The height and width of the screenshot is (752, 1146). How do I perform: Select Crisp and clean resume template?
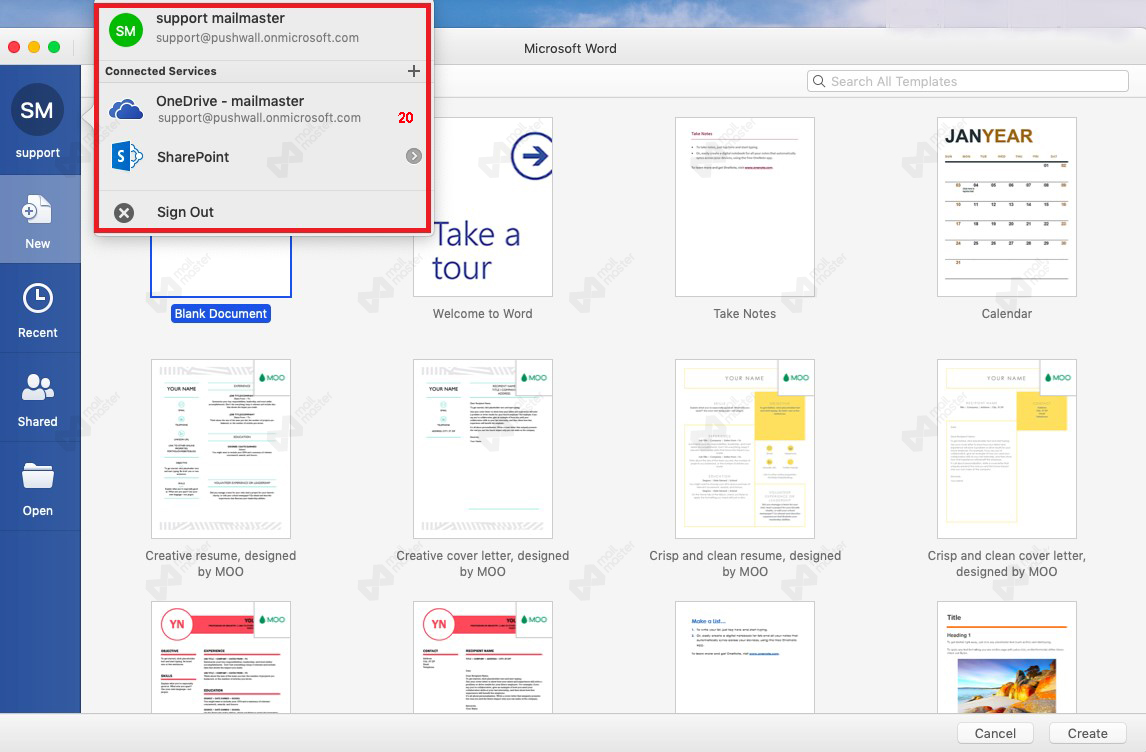point(745,449)
